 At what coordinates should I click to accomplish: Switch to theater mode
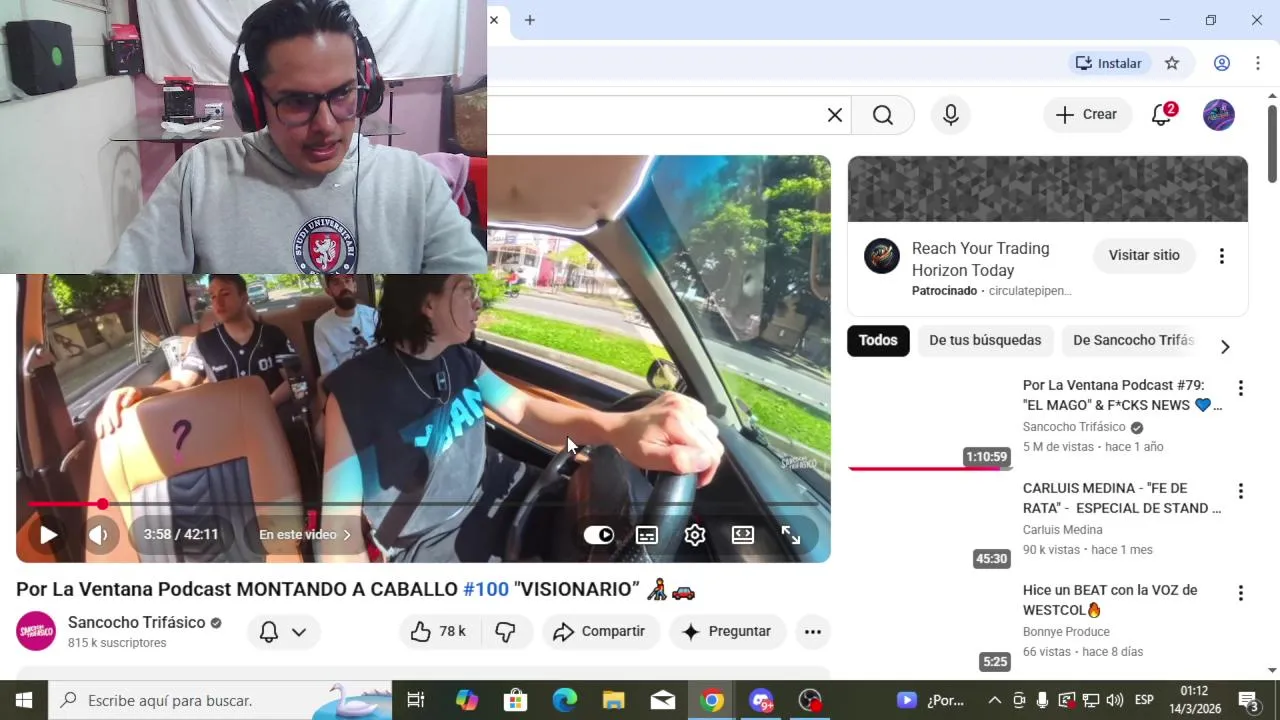coord(743,535)
